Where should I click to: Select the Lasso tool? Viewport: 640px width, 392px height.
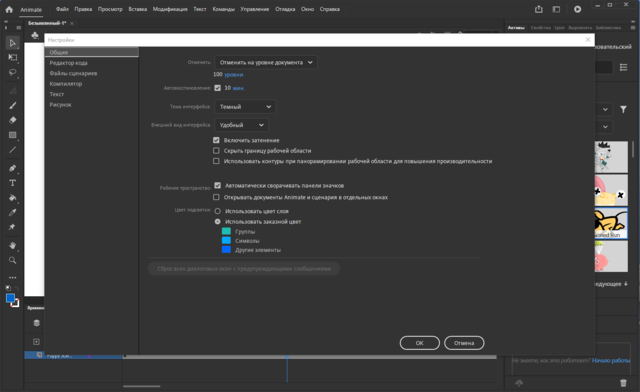[x=13, y=72]
